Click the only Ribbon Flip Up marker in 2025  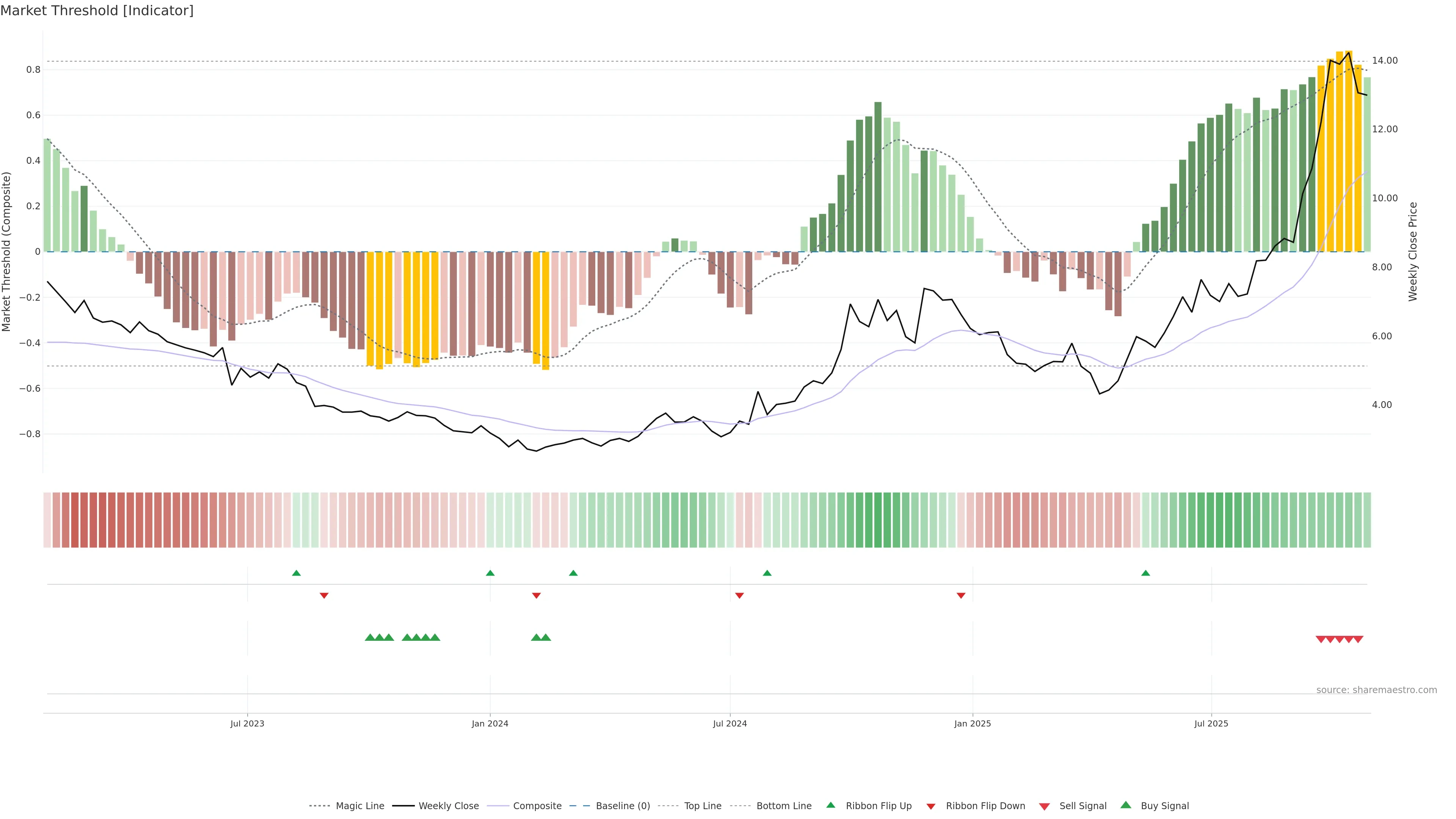pyautogui.click(x=1145, y=573)
